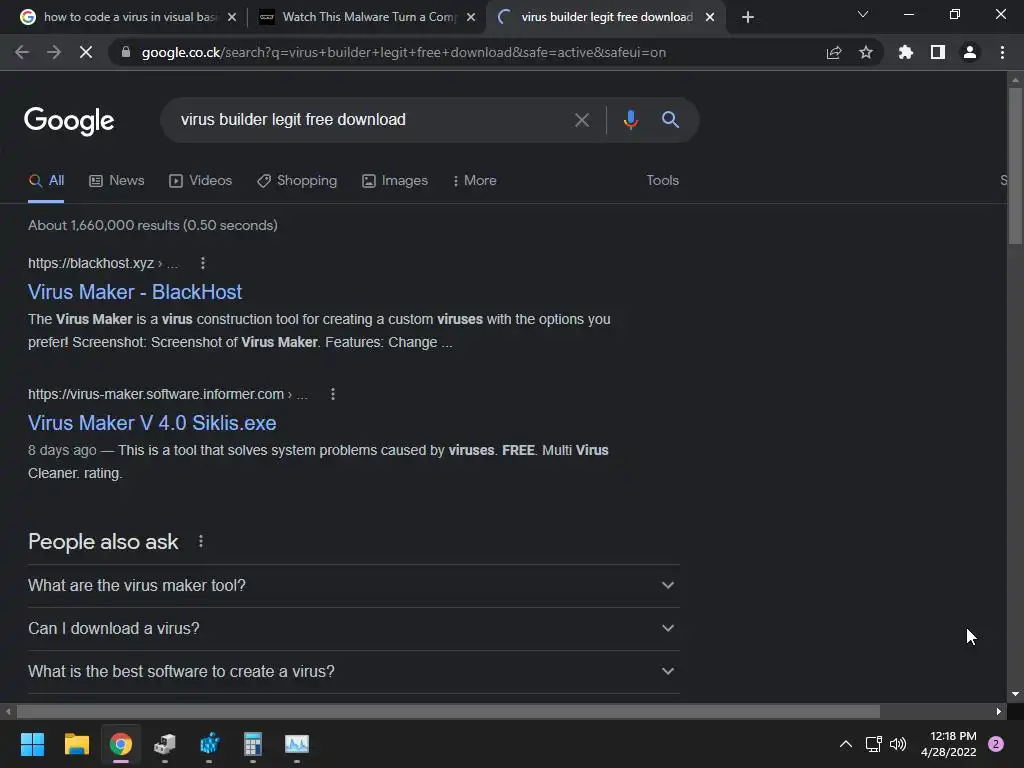
Task: Close the 'how to code a virus' tab
Action: coord(232,18)
